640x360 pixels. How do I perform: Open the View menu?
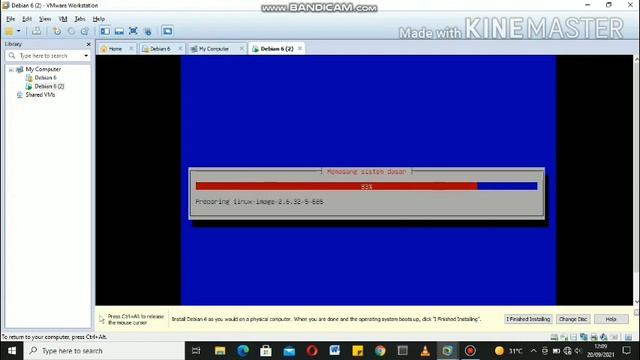(45, 19)
